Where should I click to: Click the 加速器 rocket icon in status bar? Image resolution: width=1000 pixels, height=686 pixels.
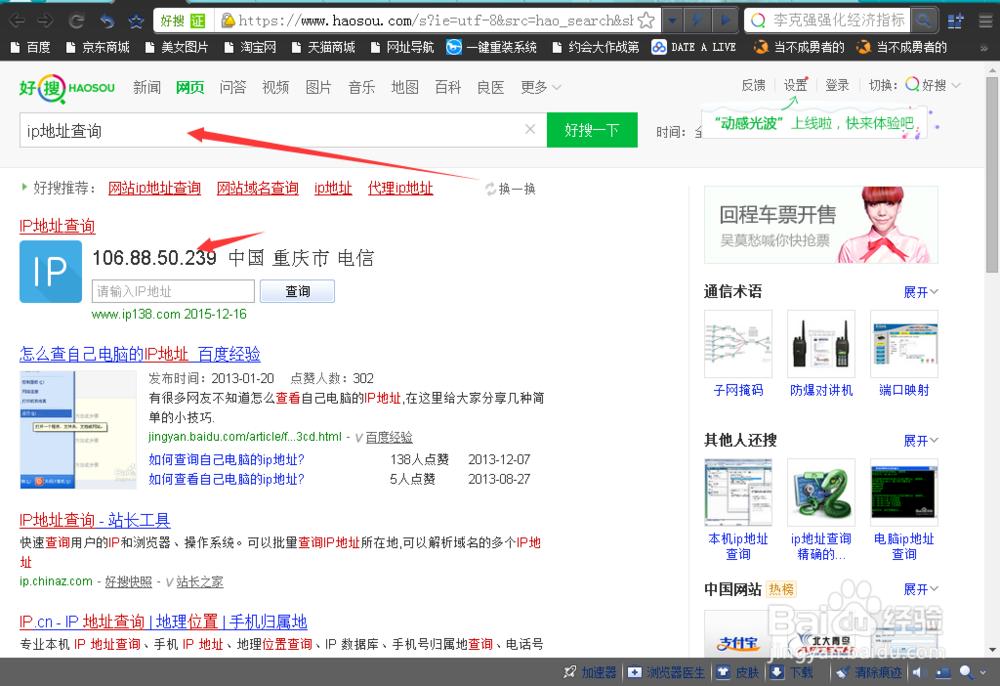(x=570, y=672)
